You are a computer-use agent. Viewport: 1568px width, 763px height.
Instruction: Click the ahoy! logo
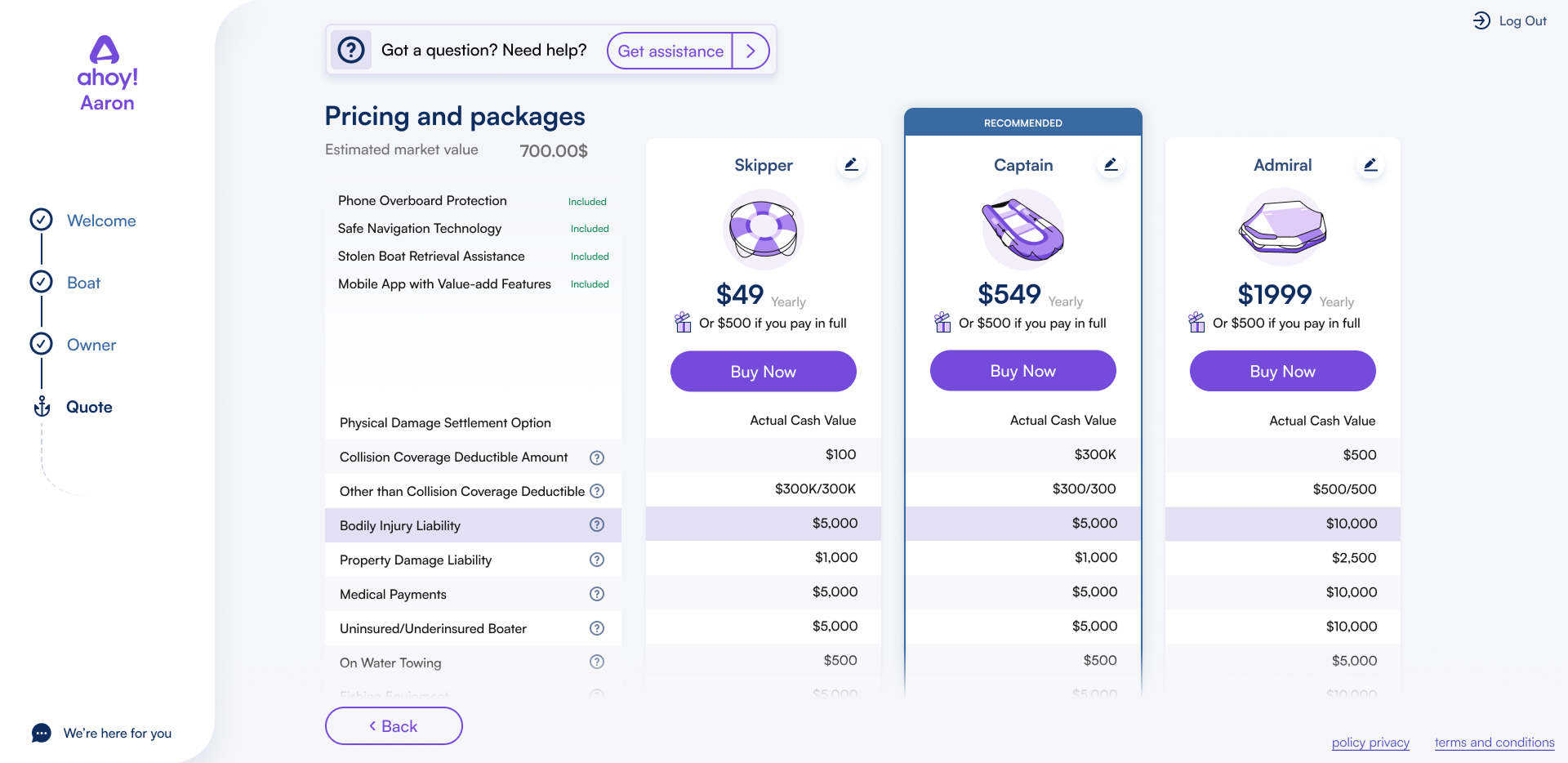[x=107, y=63]
